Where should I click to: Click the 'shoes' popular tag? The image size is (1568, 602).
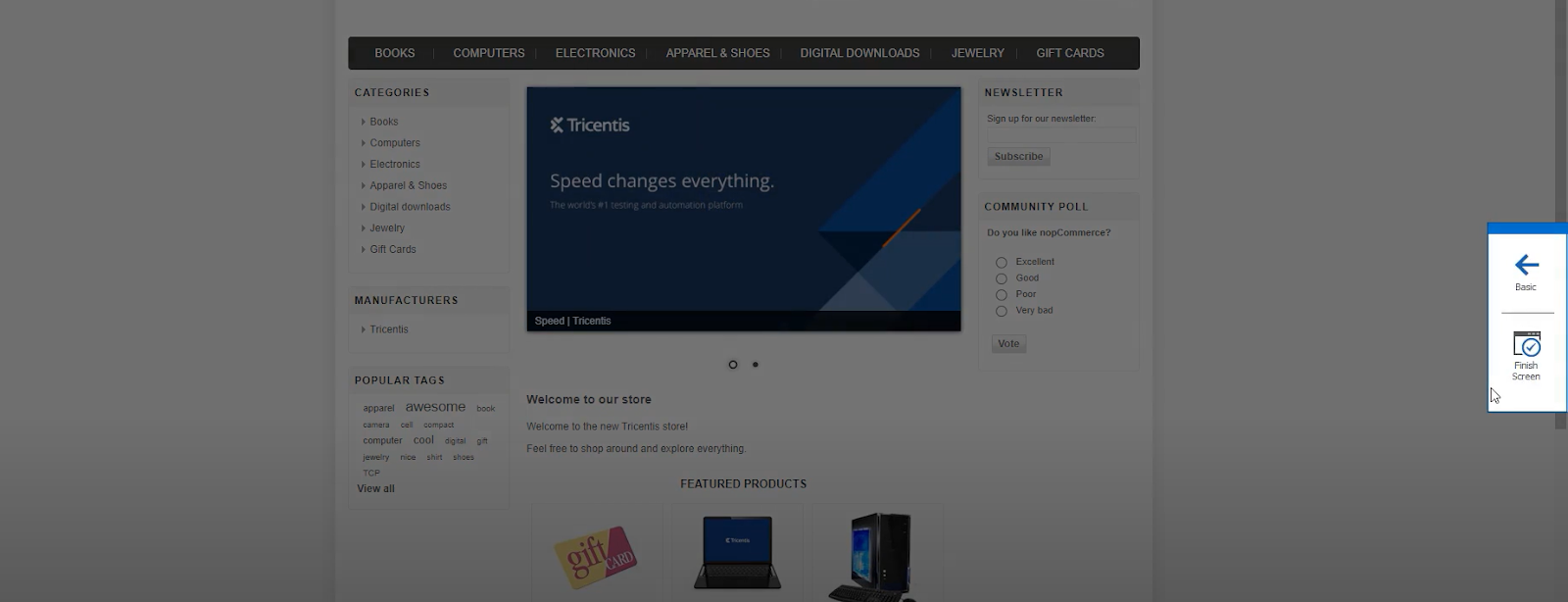(x=464, y=458)
